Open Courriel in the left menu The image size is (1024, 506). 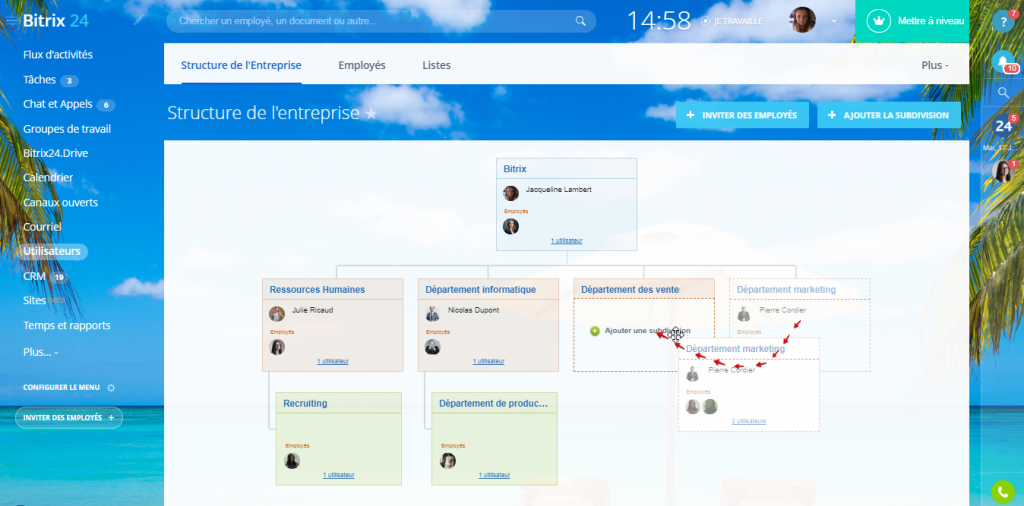coord(42,227)
